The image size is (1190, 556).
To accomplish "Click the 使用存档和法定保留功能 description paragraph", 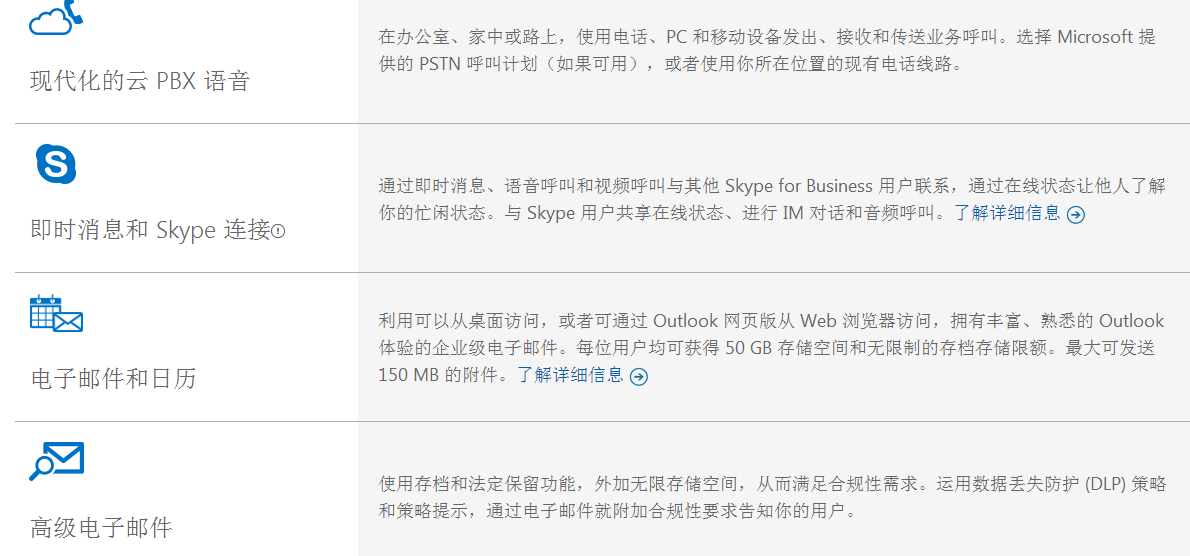I will click(x=773, y=497).
